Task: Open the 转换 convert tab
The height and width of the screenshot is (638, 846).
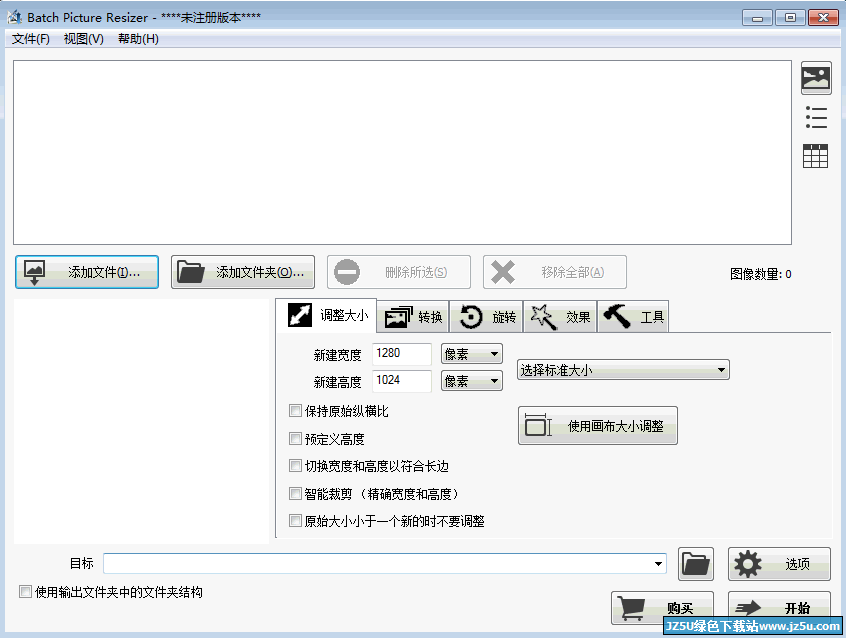Action: point(413,316)
